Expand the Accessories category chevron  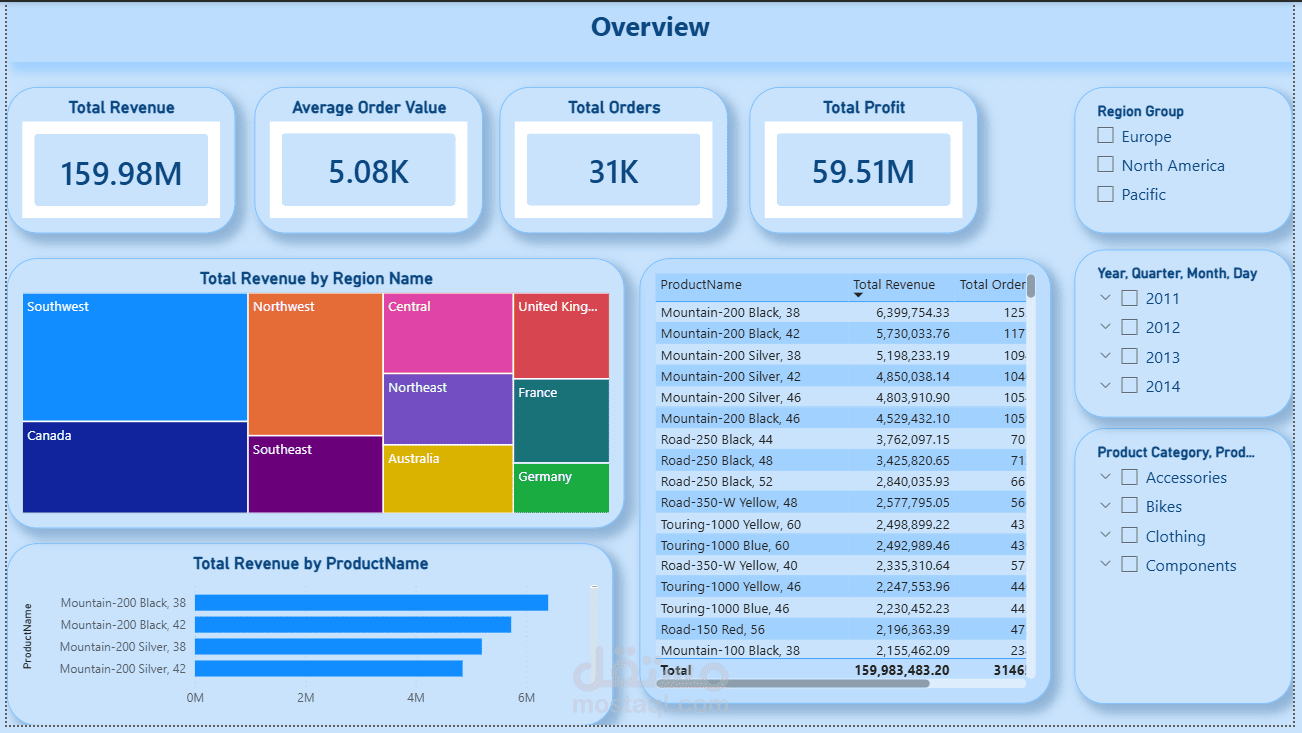pyautogui.click(x=1105, y=477)
